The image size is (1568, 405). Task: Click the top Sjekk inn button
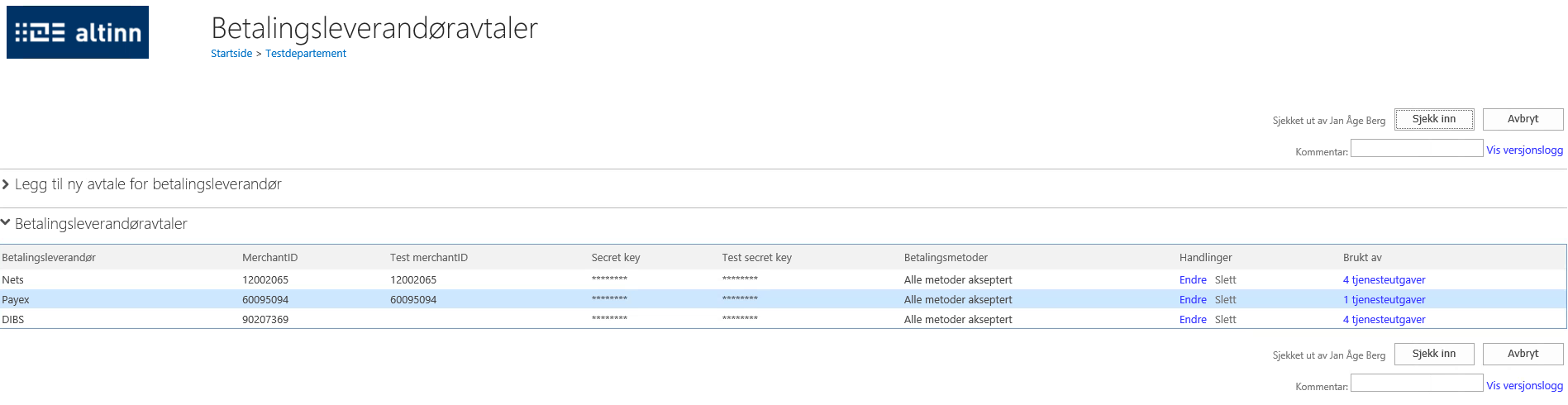pyautogui.click(x=1434, y=119)
